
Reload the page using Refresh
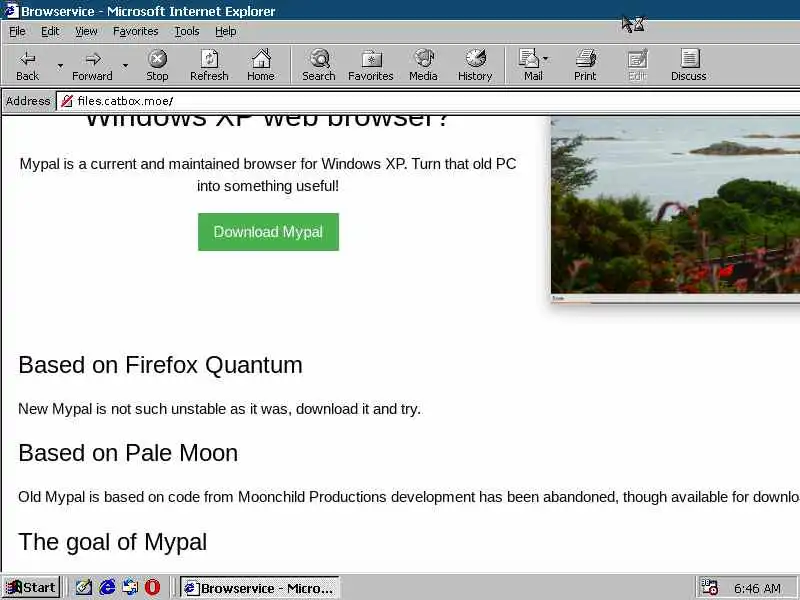point(209,65)
